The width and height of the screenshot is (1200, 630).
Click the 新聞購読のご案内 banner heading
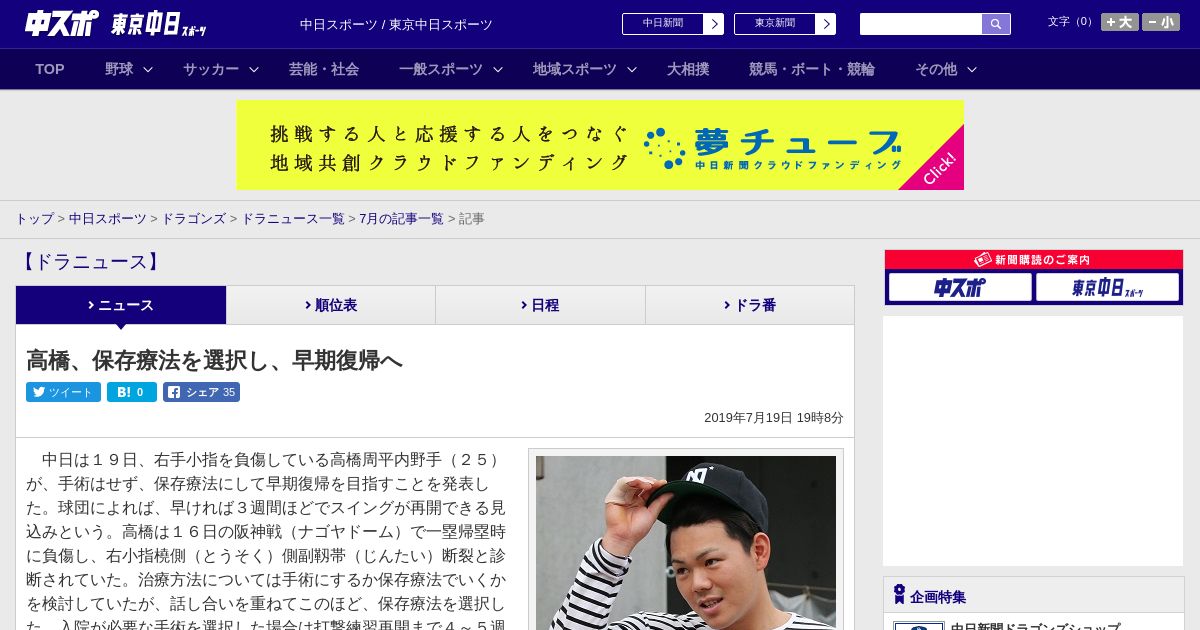(1034, 260)
